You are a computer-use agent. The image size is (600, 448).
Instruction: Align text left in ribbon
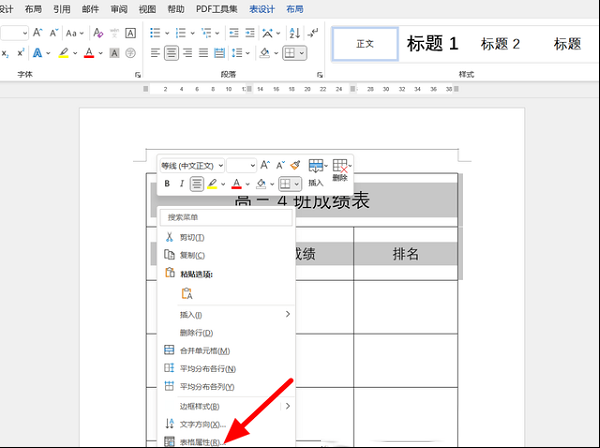(x=155, y=53)
